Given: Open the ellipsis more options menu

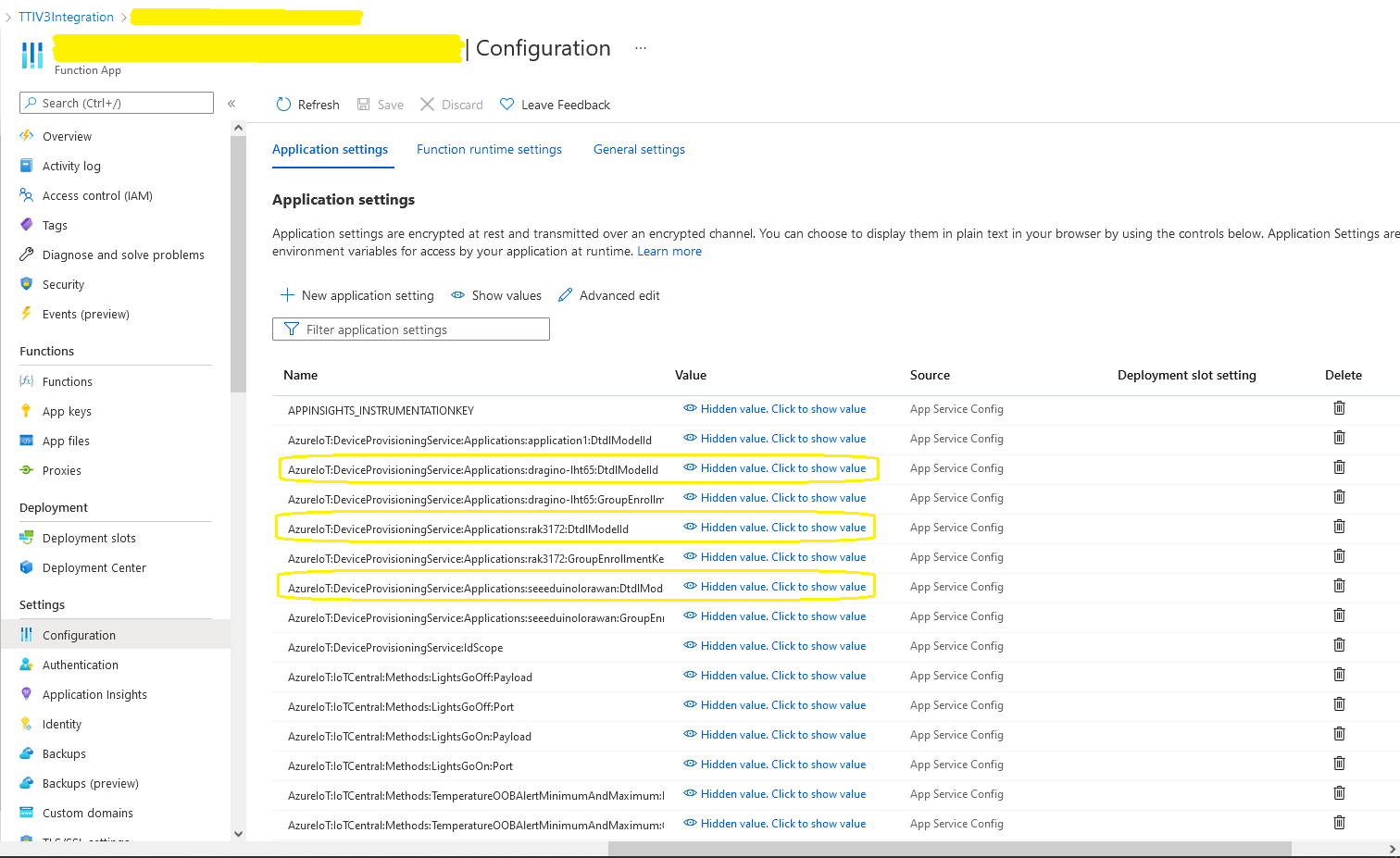Looking at the screenshot, I should [x=641, y=48].
